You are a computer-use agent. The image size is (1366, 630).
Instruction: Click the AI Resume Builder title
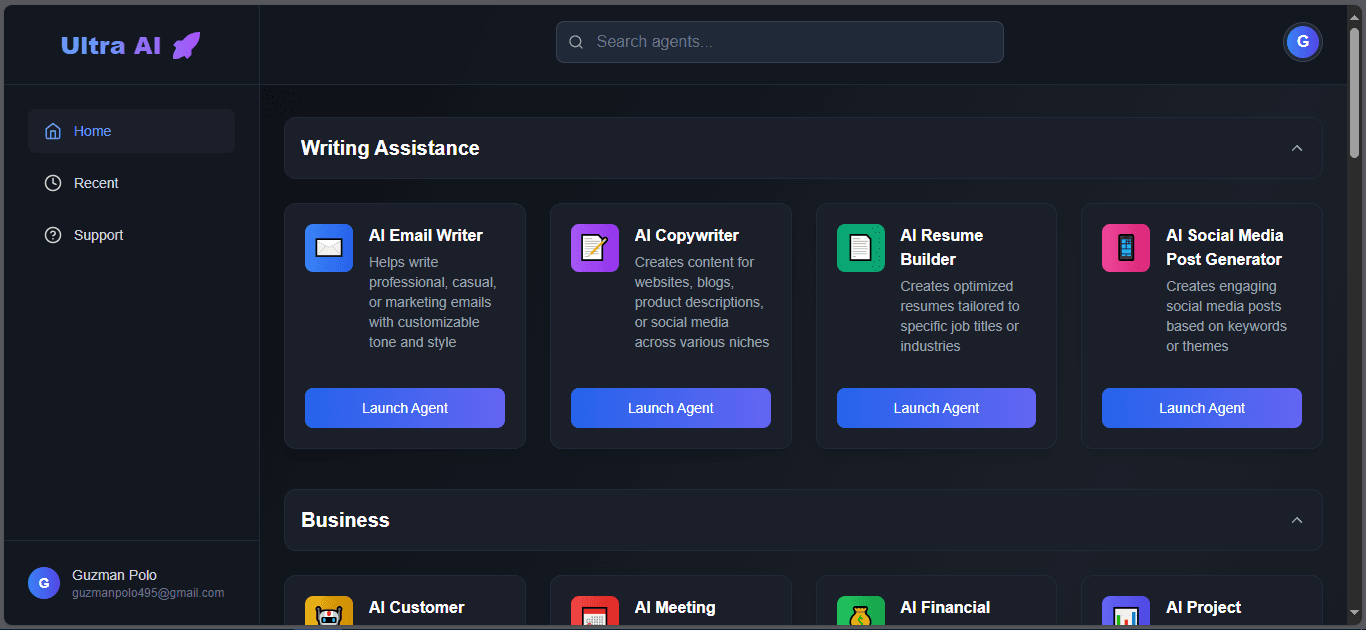pos(942,247)
